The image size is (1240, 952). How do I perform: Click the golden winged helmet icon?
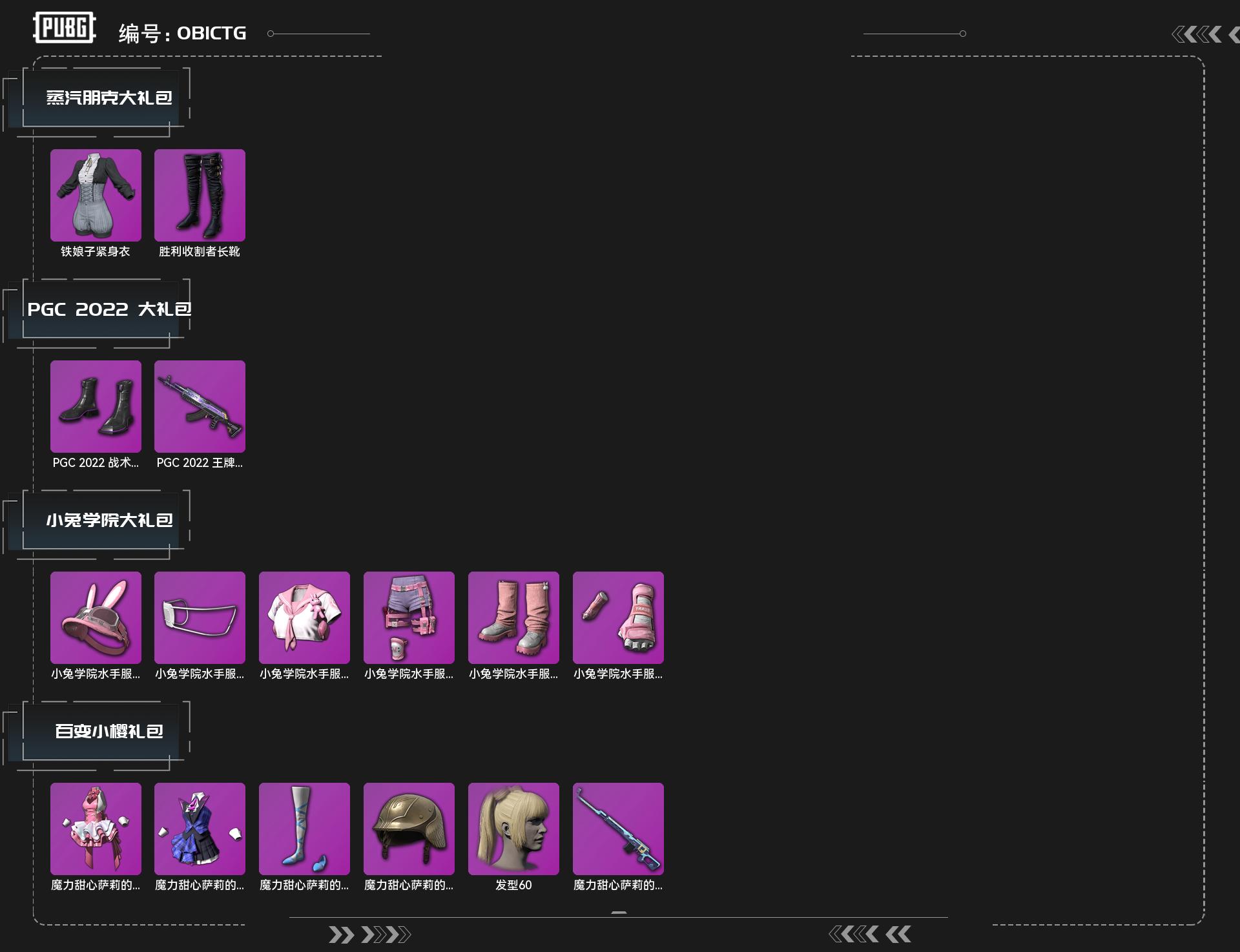[x=409, y=829]
